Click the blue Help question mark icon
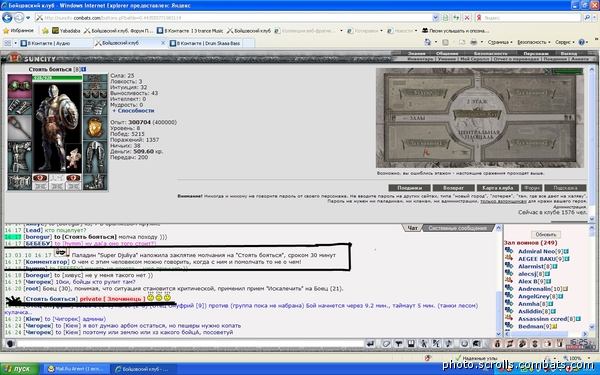The height and width of the screenshot is (375, 600). pos(582,42)
